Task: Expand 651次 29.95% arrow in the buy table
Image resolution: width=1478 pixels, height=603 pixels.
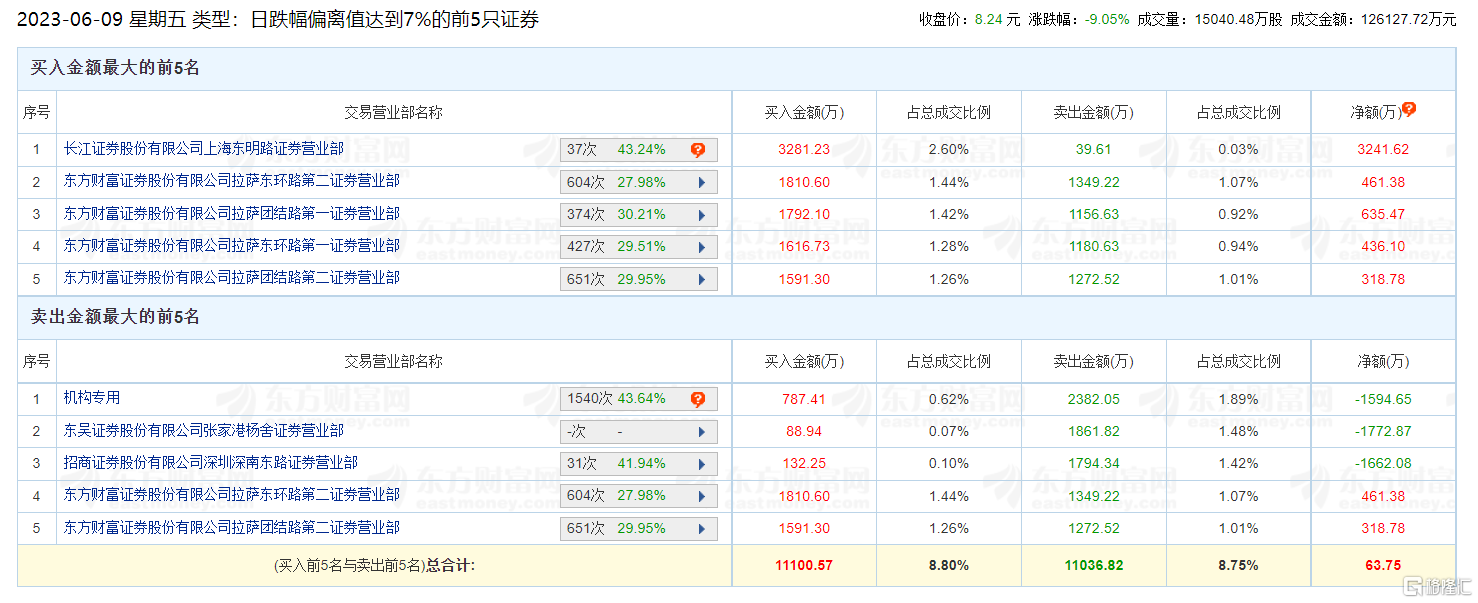Action: pyautogui.click(x=702, y=280)
